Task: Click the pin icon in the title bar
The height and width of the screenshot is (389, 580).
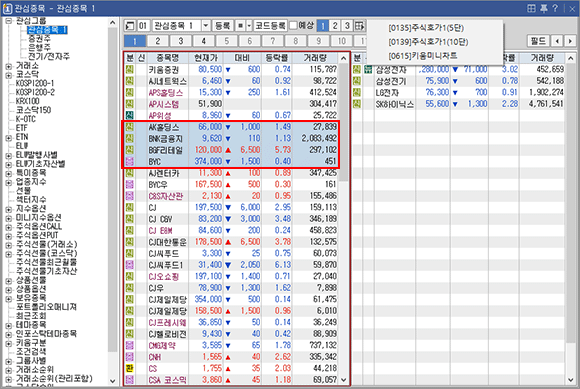Action: point(544,8)
